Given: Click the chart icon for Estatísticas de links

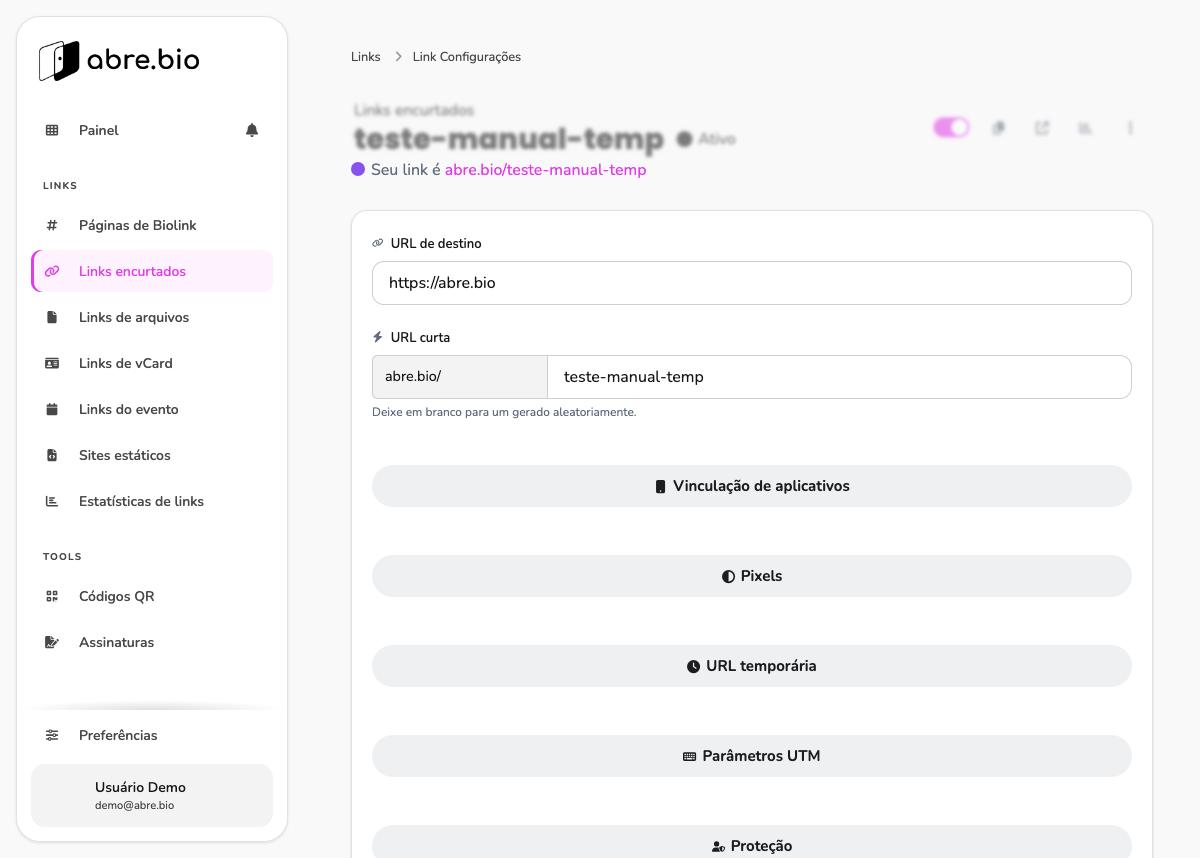Looking at the screenshot, I should point(52,501).
